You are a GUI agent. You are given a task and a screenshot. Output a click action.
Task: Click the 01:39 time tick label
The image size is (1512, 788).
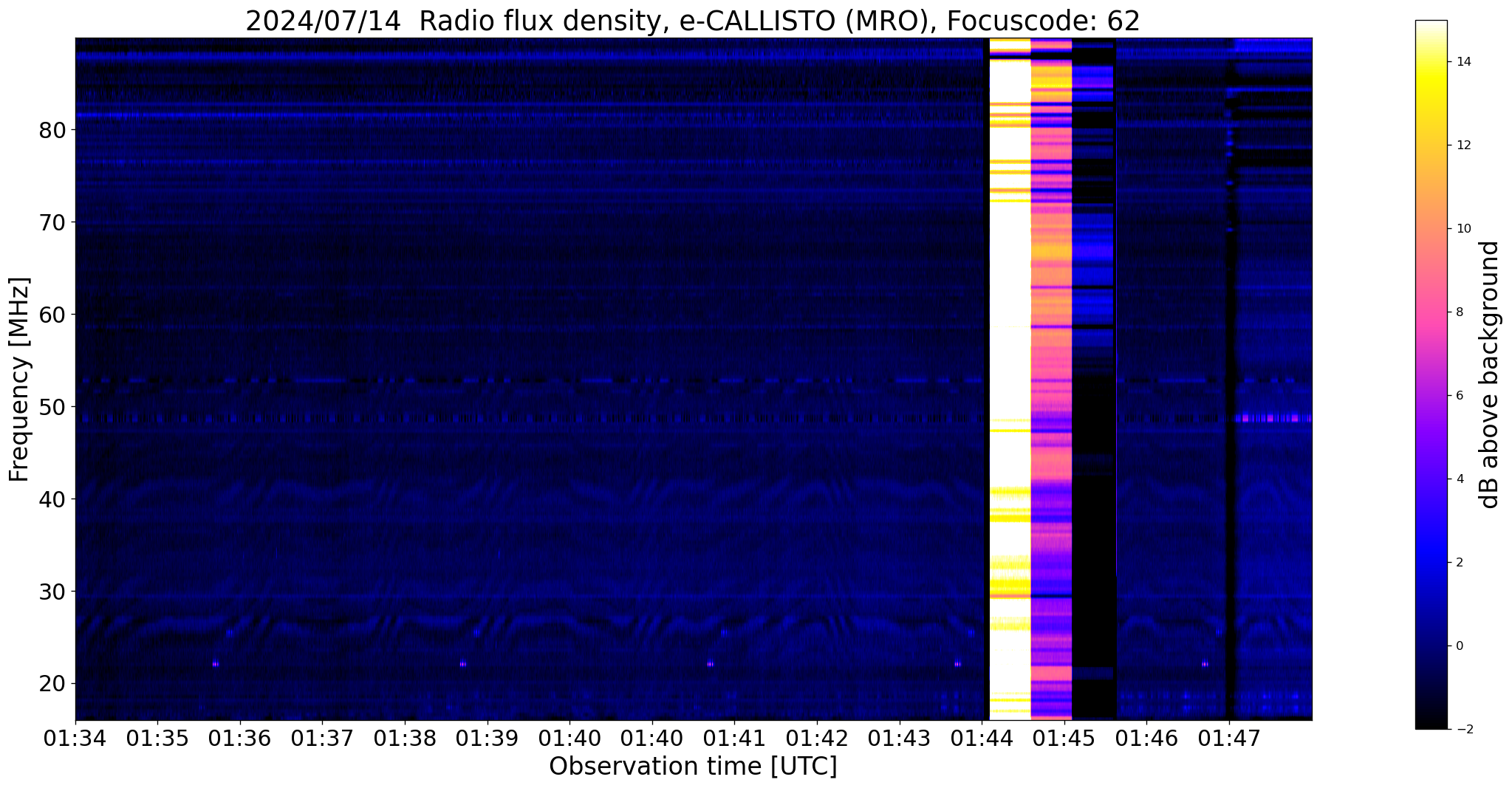coord(488,737)
